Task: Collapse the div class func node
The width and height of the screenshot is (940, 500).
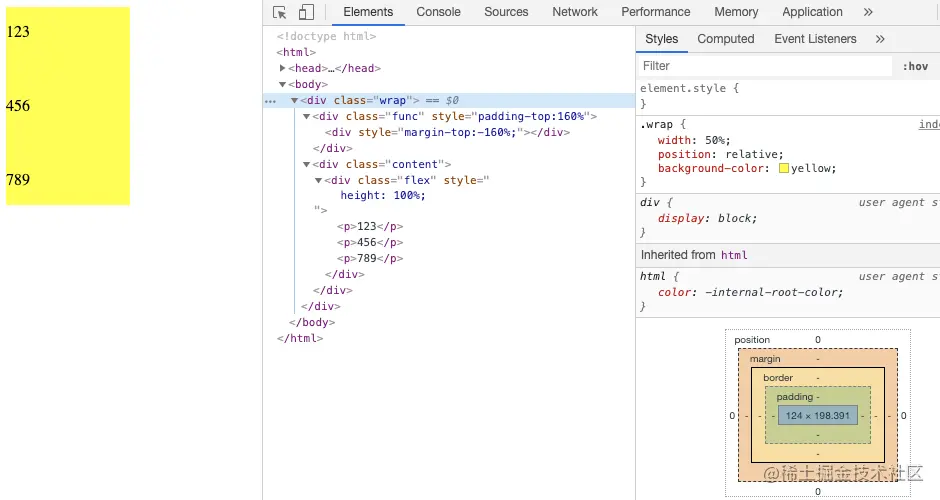Action: point(306,116)
